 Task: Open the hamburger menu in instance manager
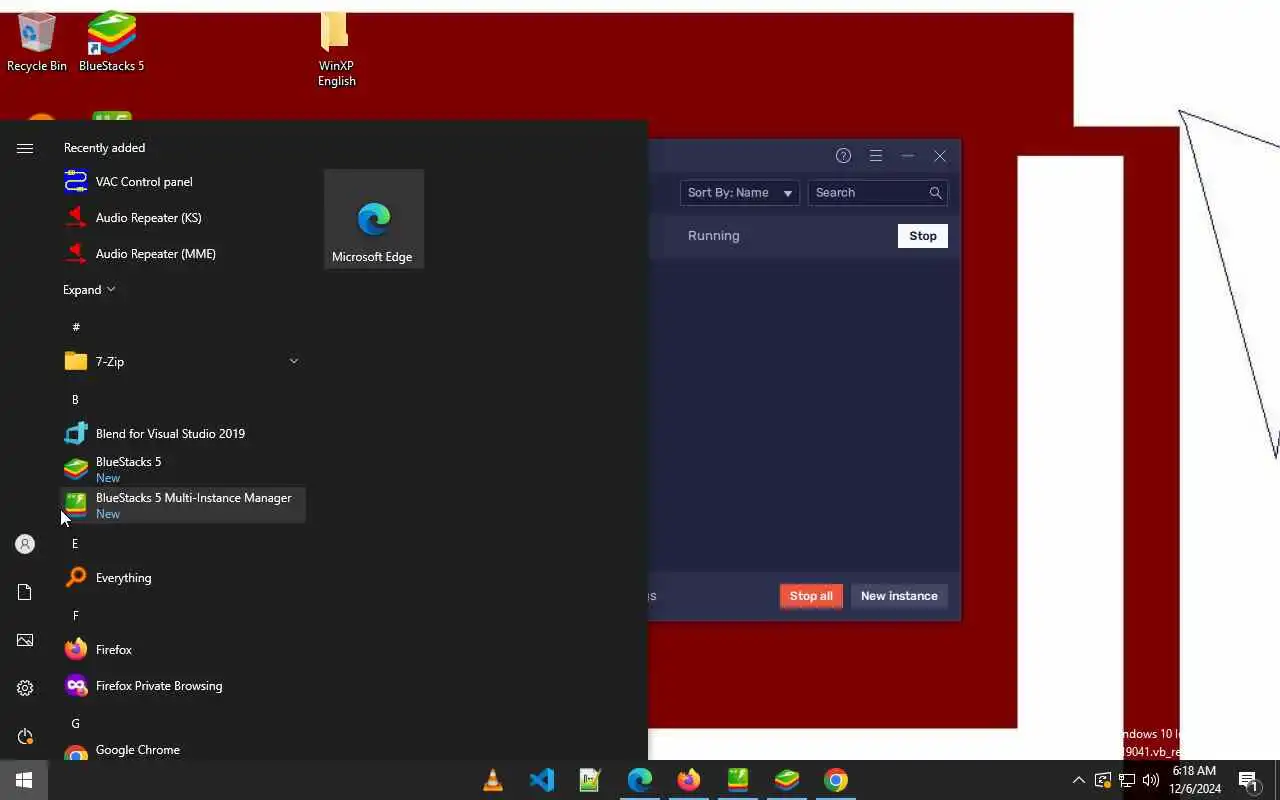pyautogui.click(x=875, y=156)
